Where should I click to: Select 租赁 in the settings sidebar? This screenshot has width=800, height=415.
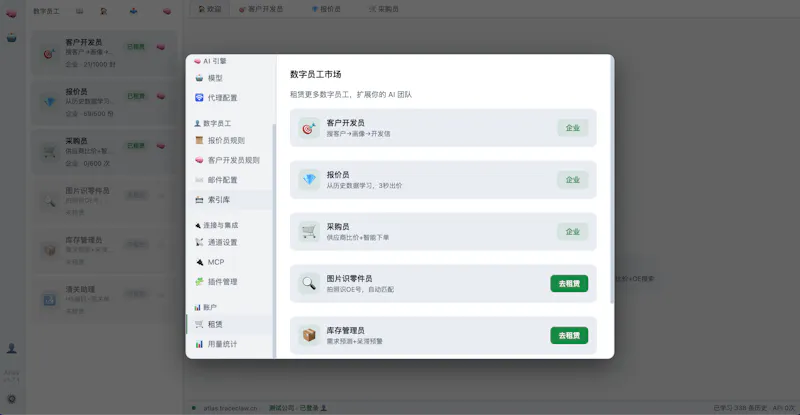[229, 324]
